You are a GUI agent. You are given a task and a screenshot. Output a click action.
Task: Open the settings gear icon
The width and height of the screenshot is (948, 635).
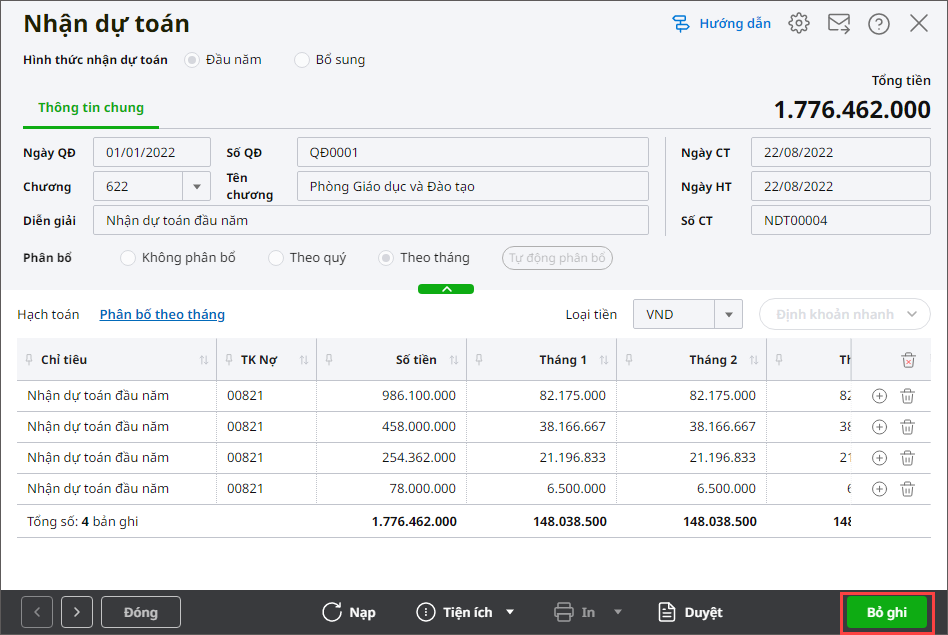pyautogui.click(x=798, y=24)
